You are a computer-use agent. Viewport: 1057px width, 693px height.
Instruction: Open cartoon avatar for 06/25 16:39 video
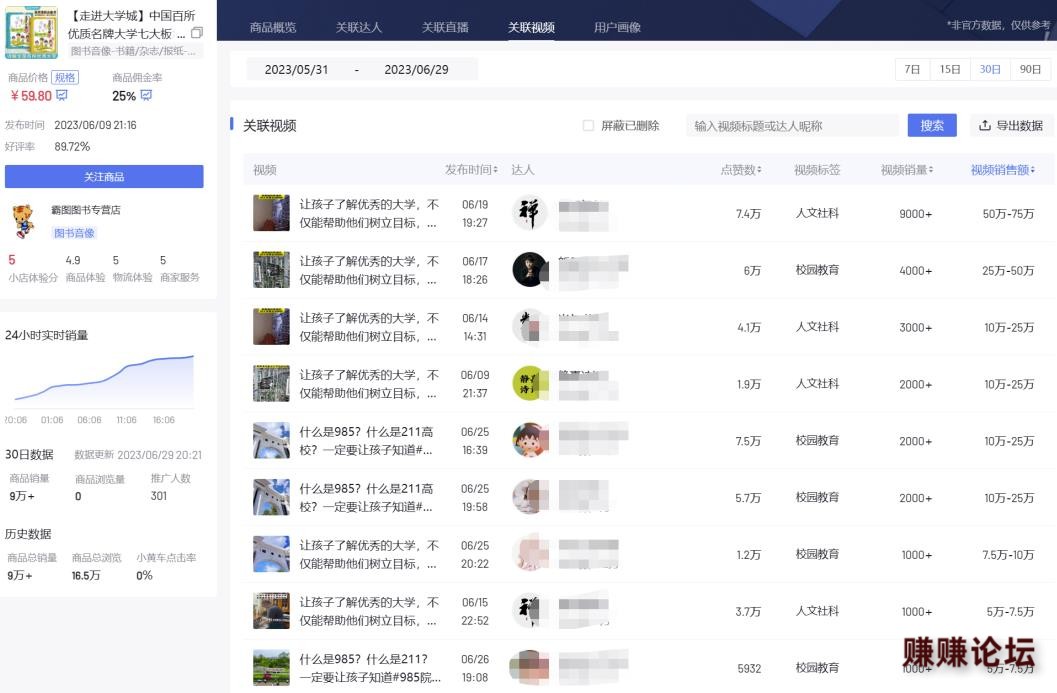[529, 440]
